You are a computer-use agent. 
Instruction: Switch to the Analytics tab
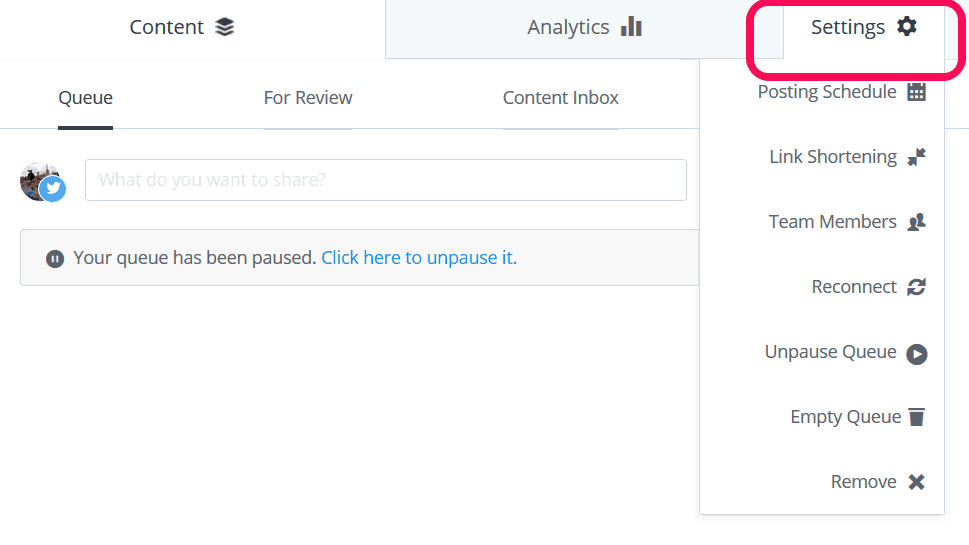[584, 29]
